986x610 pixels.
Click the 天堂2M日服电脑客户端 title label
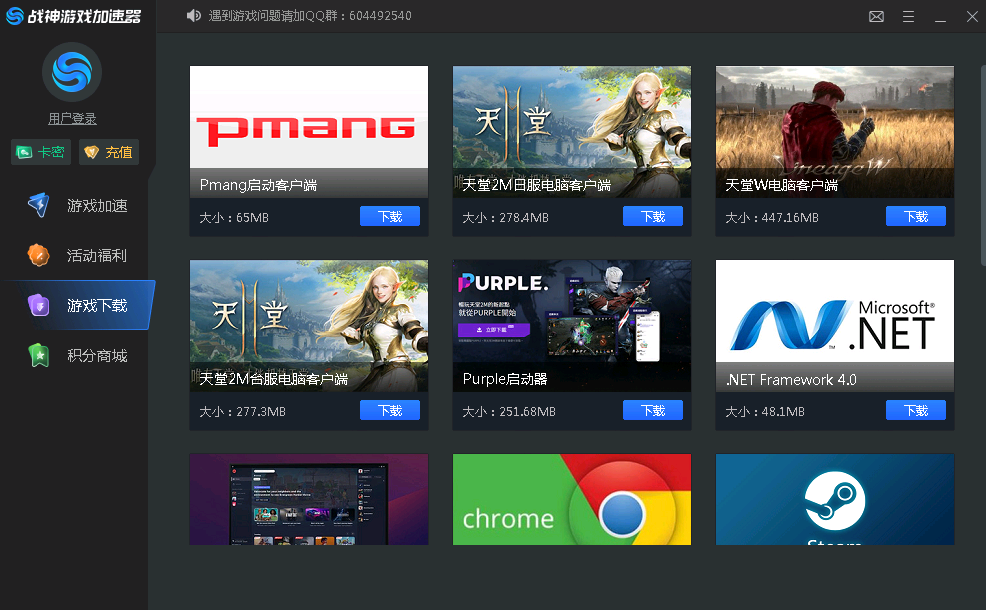click(x=536, y=185)
